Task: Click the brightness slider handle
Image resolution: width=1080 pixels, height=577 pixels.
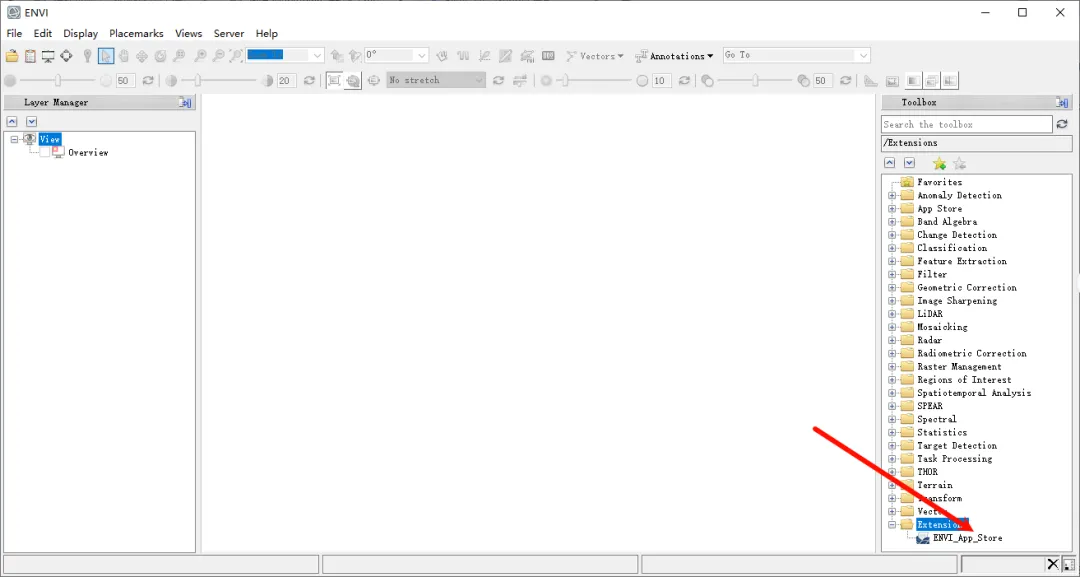Action: pos(58,81)
